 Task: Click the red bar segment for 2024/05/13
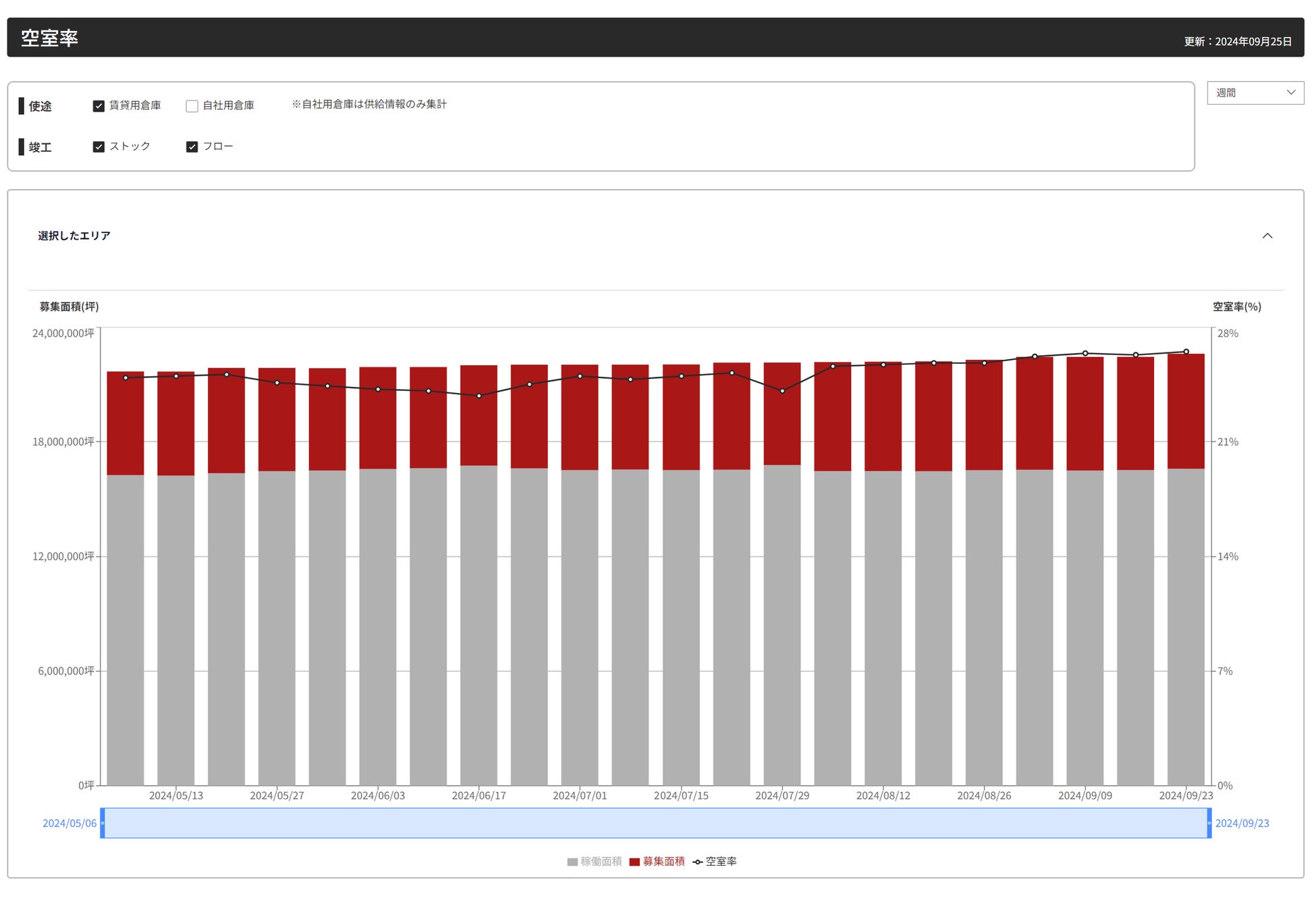coord(175,425)
